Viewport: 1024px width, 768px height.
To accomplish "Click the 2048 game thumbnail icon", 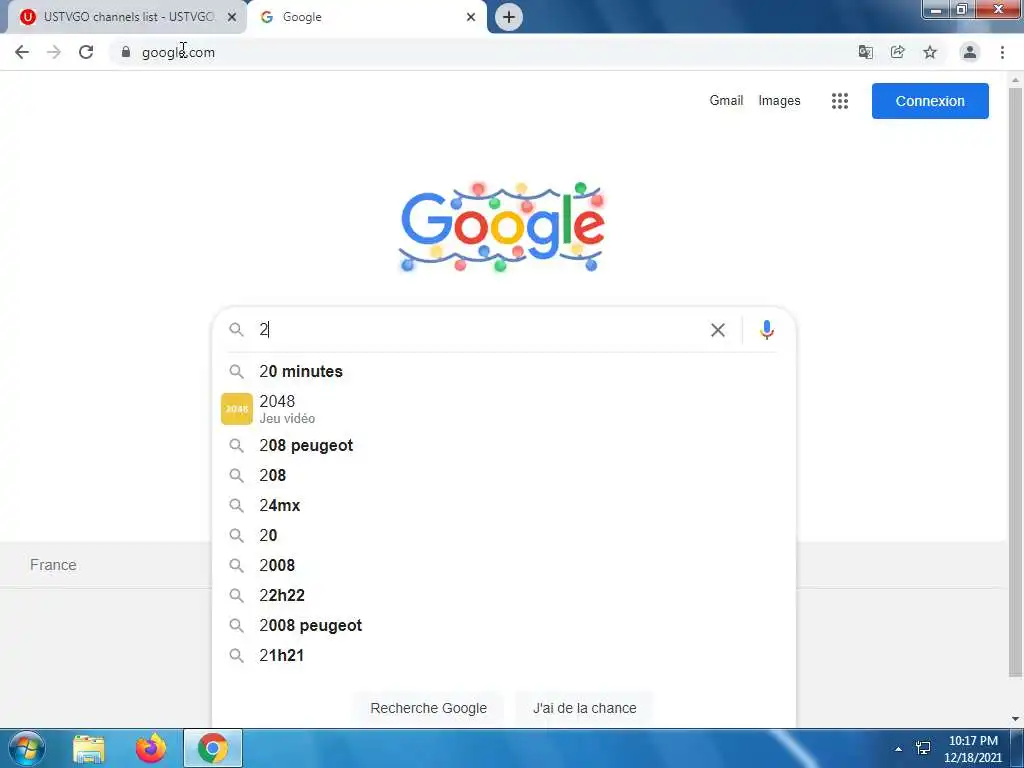I will pyautogui.click(x=237, y=409).
